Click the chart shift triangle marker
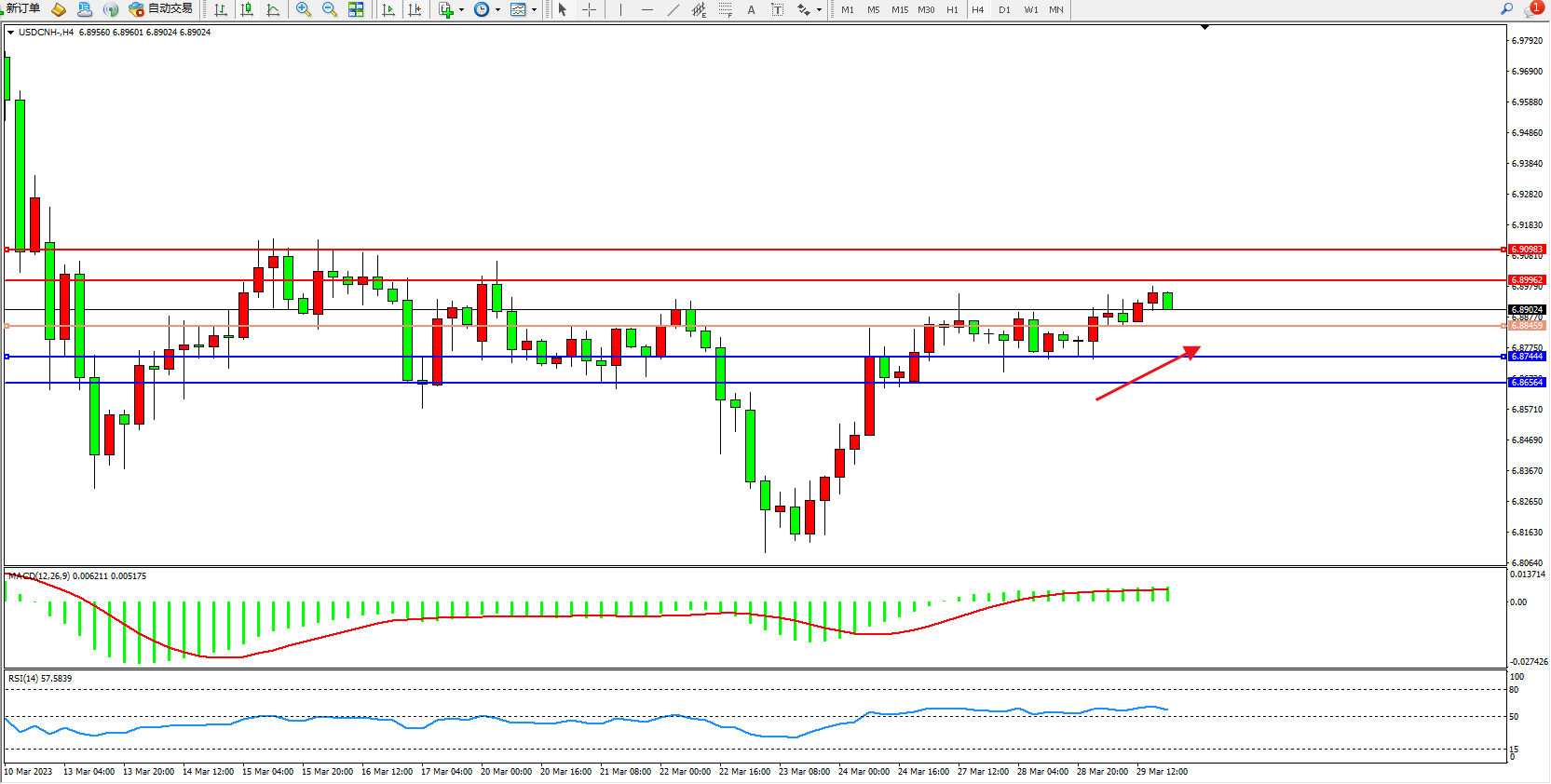Image resolution: width=1551 pixels, height=784 pixels. tap(1204, 28)
